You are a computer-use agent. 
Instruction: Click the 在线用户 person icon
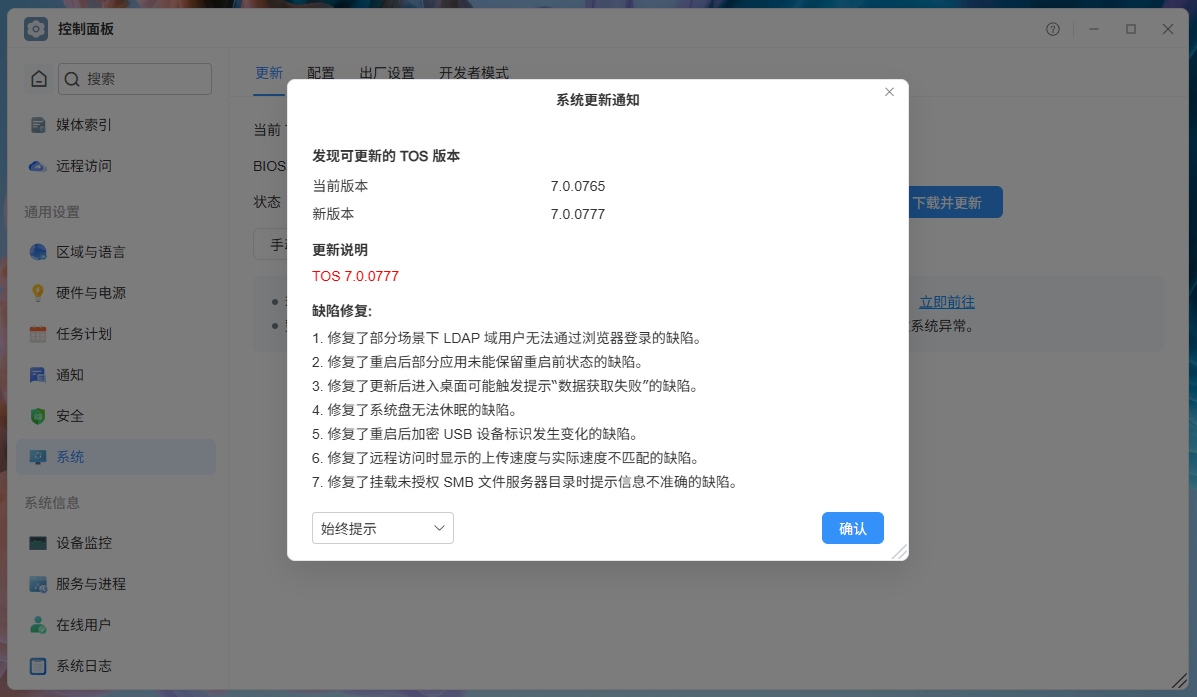click(37, 624)
